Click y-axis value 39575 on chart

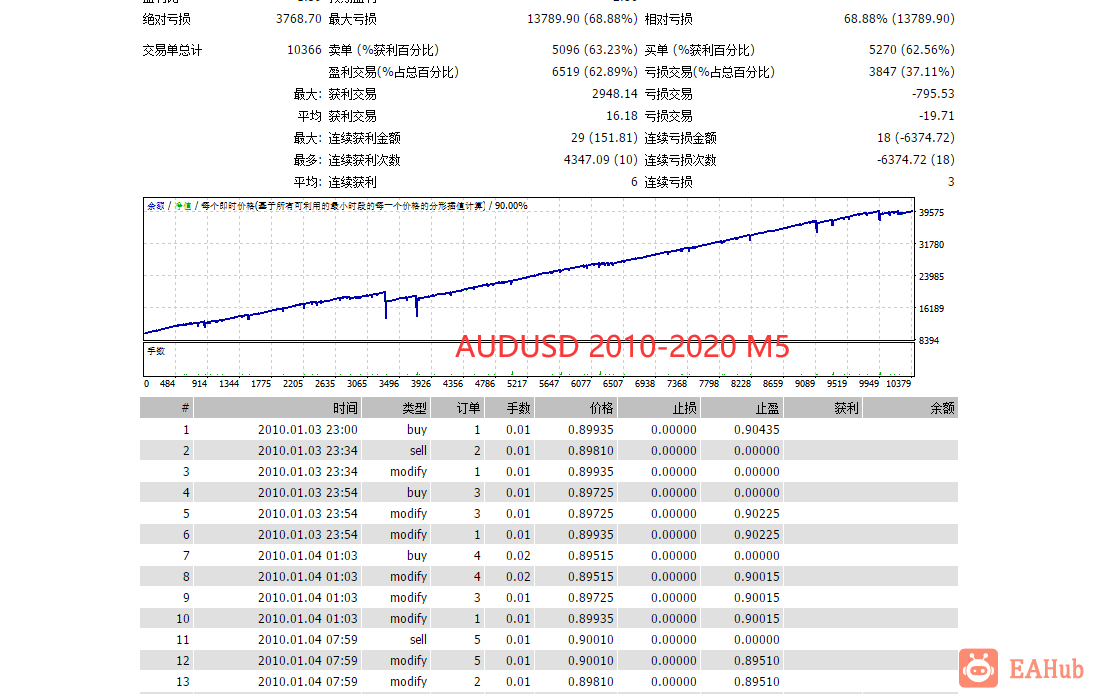click(x=931, y=212)
